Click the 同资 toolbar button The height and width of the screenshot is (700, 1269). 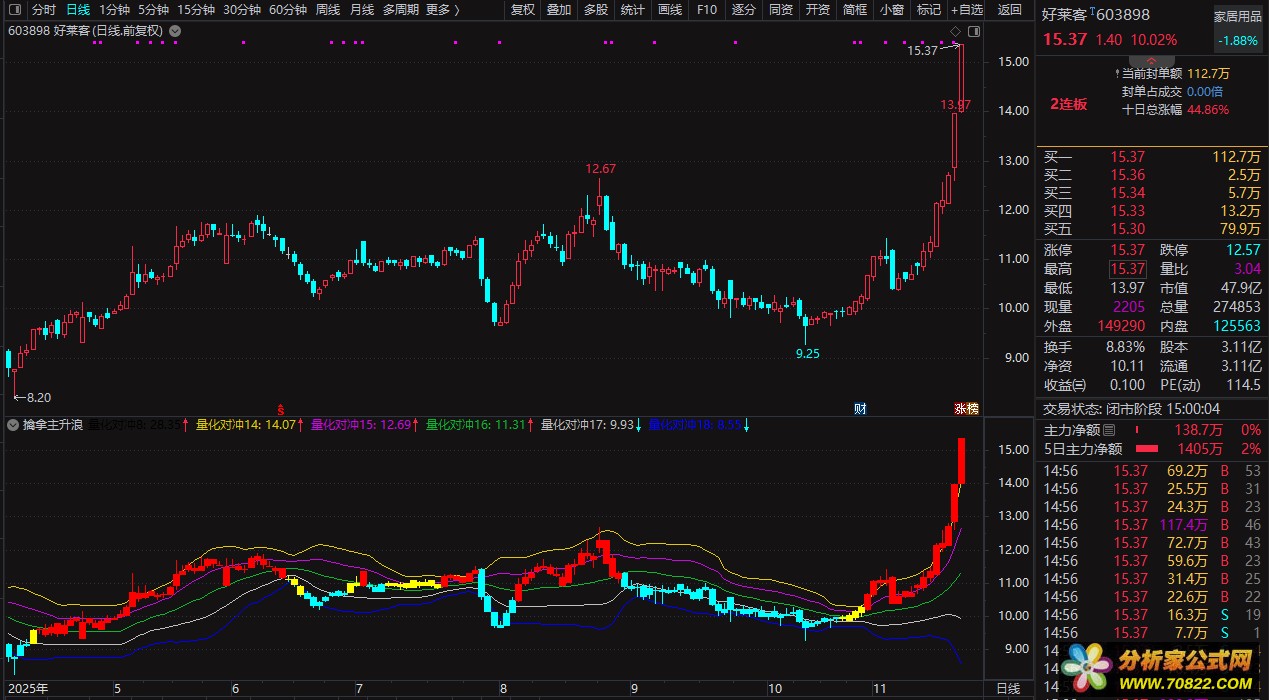[x=781, y=9]
